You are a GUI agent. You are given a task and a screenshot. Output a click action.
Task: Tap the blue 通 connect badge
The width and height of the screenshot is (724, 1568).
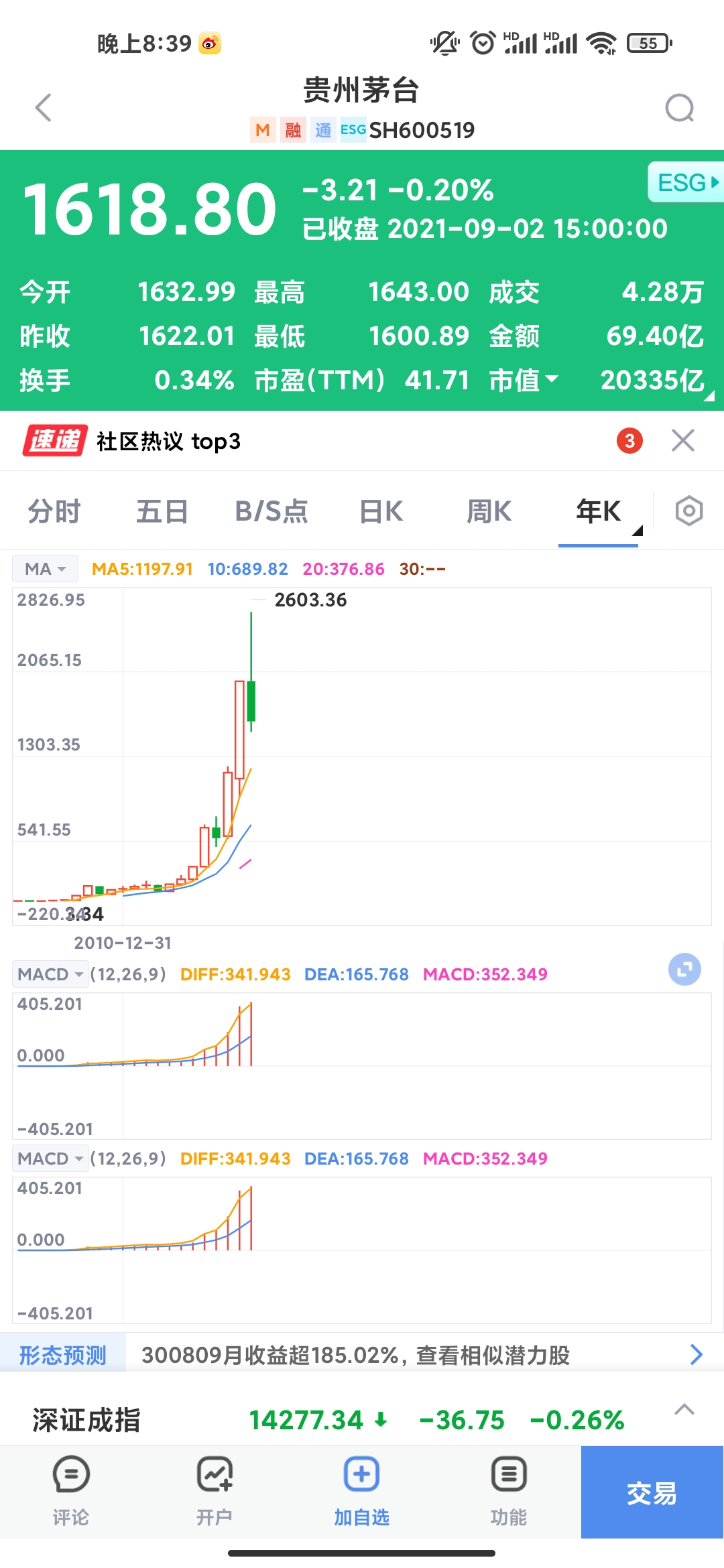(323, 130)
